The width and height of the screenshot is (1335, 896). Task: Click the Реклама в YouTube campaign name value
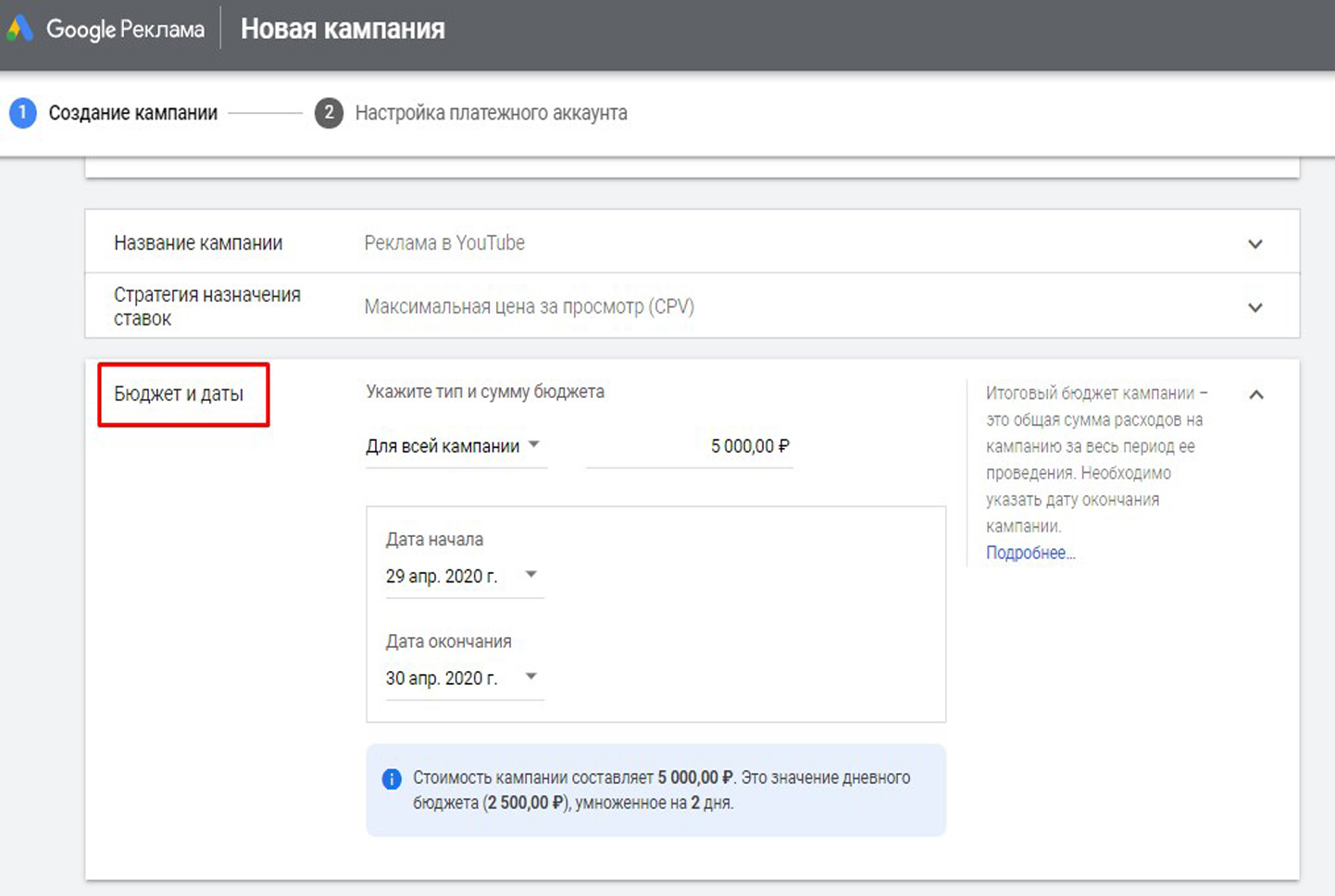444,243
